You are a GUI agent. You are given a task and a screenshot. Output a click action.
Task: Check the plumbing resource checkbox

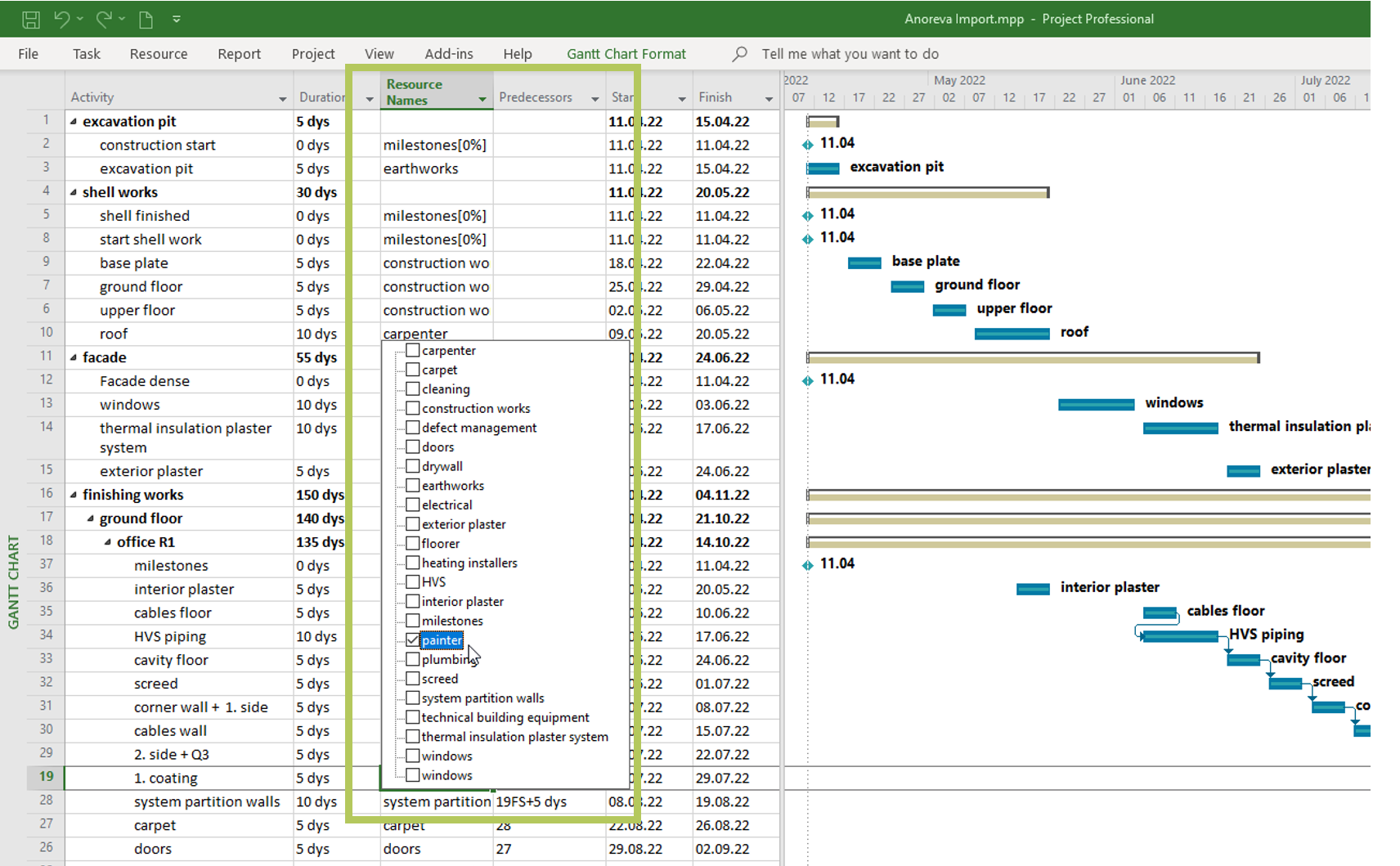413,659
